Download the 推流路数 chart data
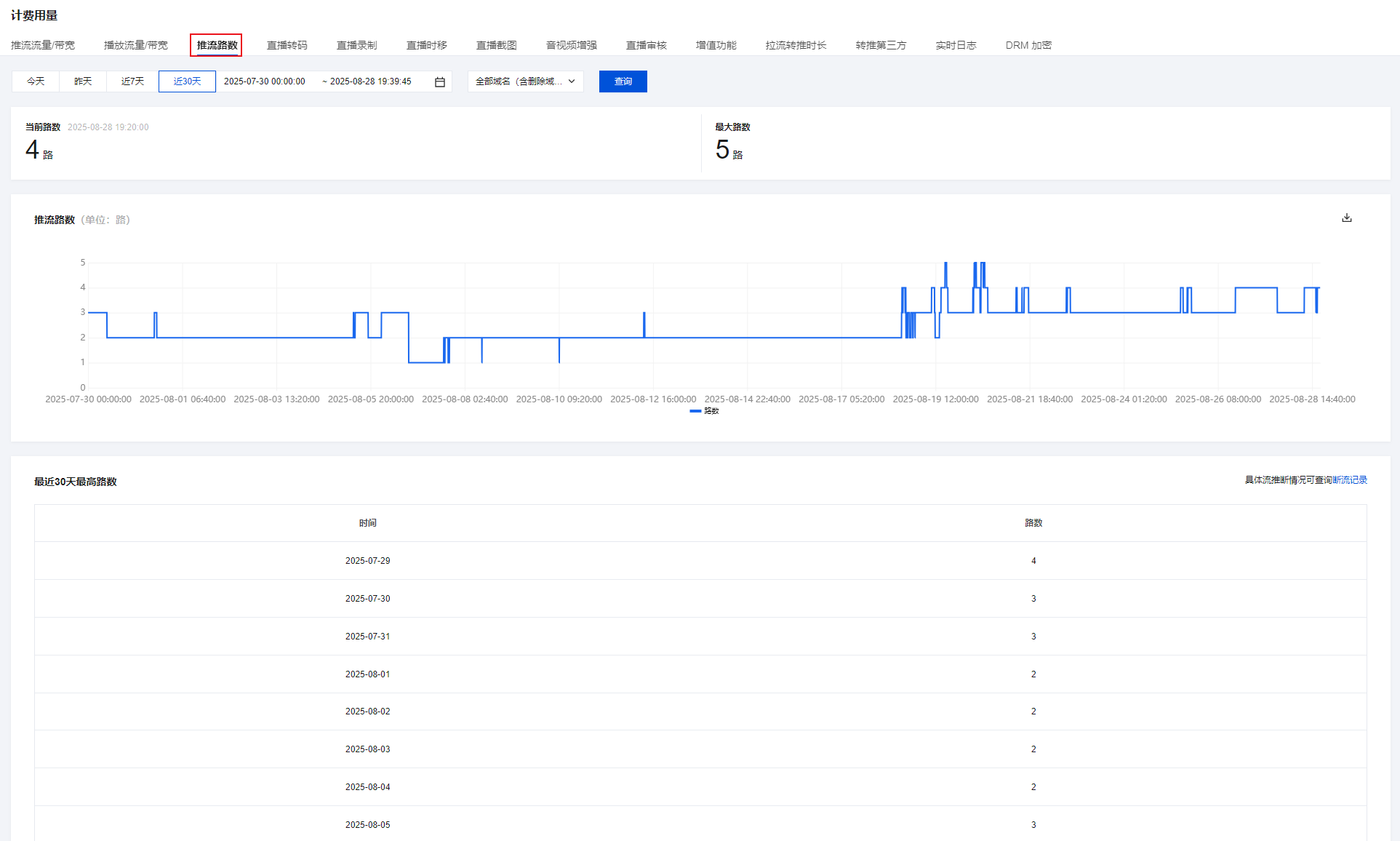The width and height of the screenshot is (1400, 841). [1347, 218]
